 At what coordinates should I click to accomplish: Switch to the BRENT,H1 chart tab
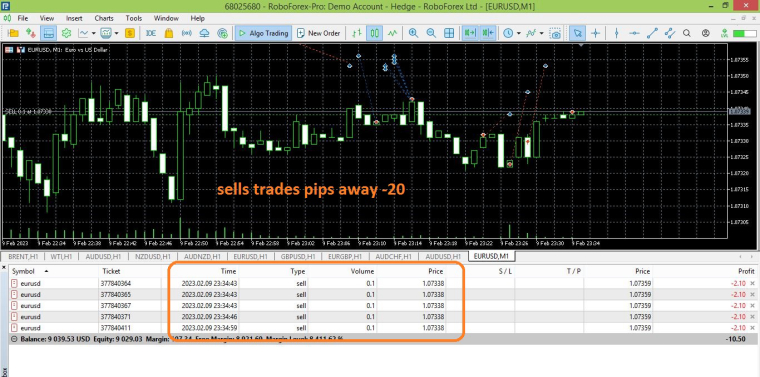23,256
